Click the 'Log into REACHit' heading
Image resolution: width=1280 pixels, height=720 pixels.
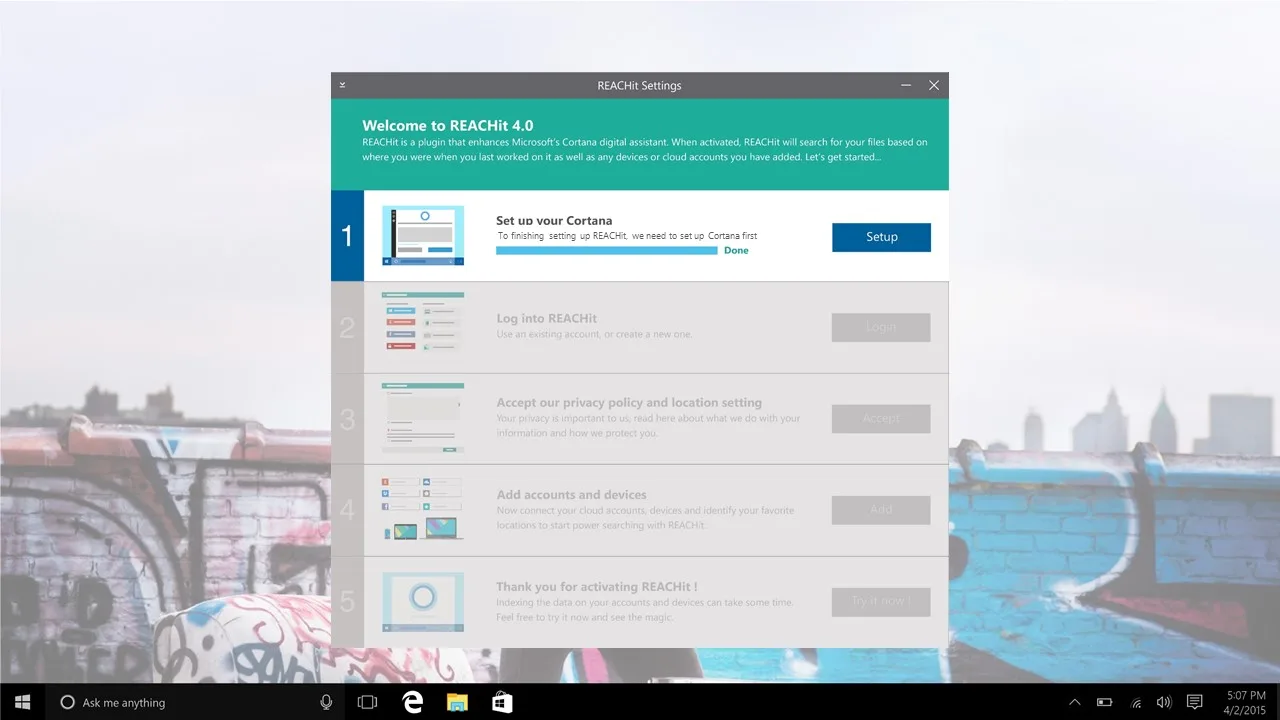[x=547, y=318]
